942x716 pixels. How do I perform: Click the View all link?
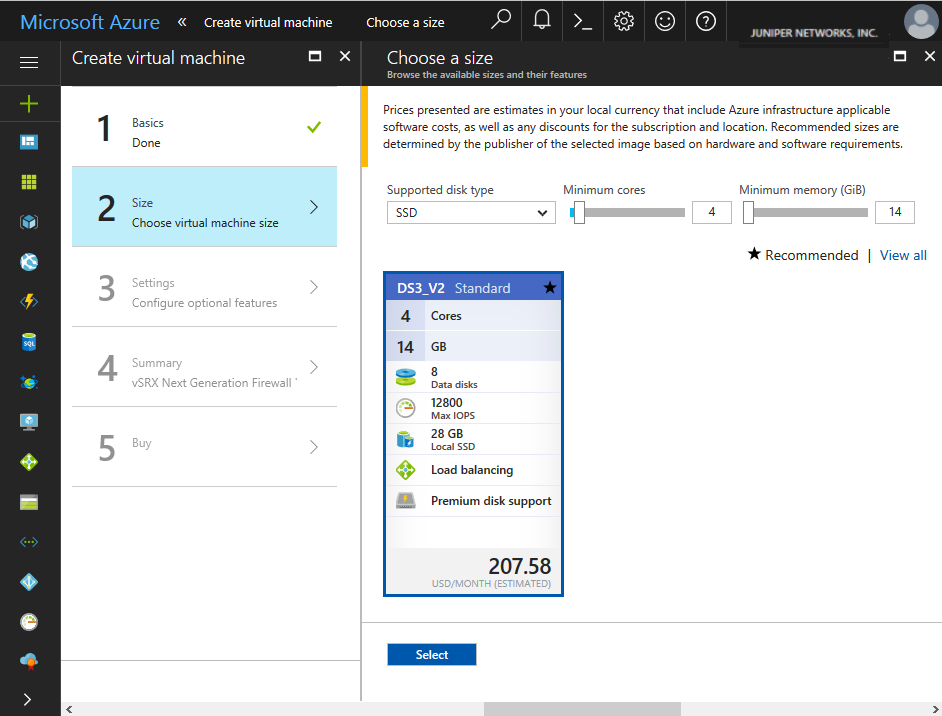(x=903, y=255)
